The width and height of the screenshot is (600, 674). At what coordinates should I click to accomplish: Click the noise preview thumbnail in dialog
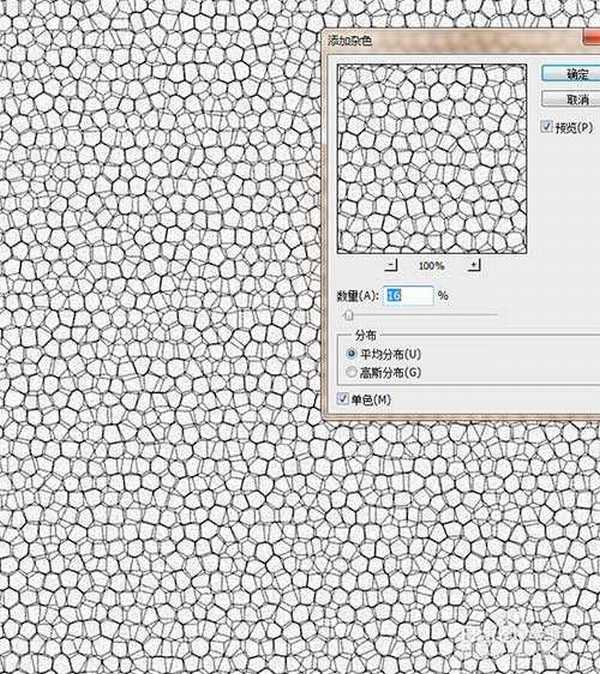click(x=433, y=158)
